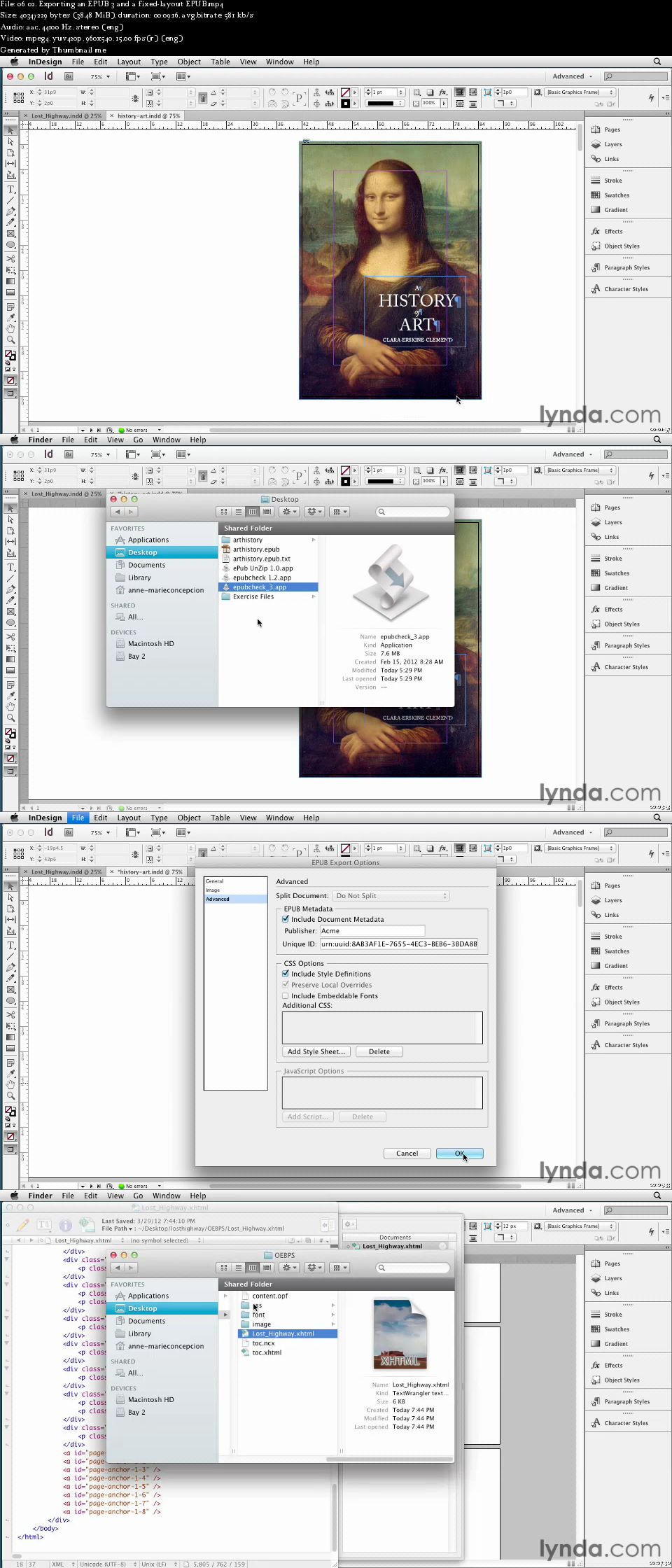Viewport: 672px width, 1568px height.
Task: Switch OEBPS Finder window to icon view
Action: pos(223,1268)
